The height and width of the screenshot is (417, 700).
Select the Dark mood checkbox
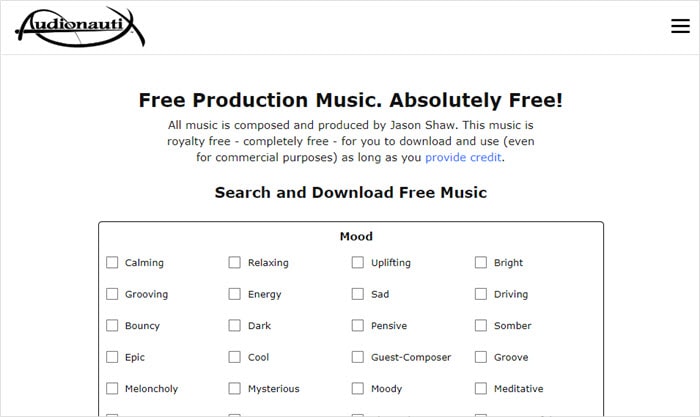tap(235, 326)
